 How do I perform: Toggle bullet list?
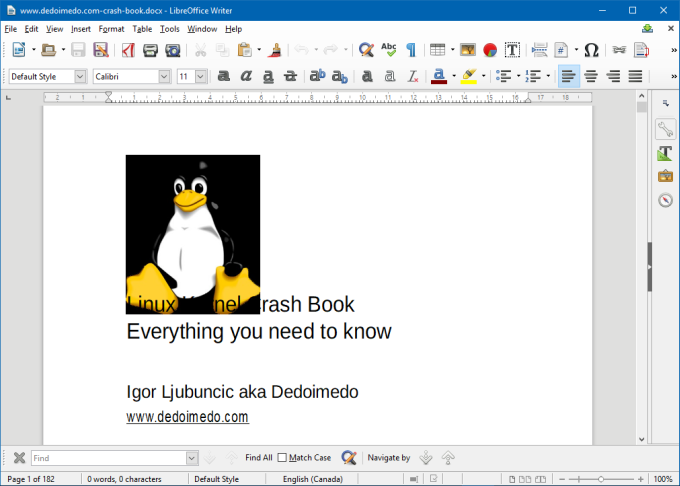point(503,76)
